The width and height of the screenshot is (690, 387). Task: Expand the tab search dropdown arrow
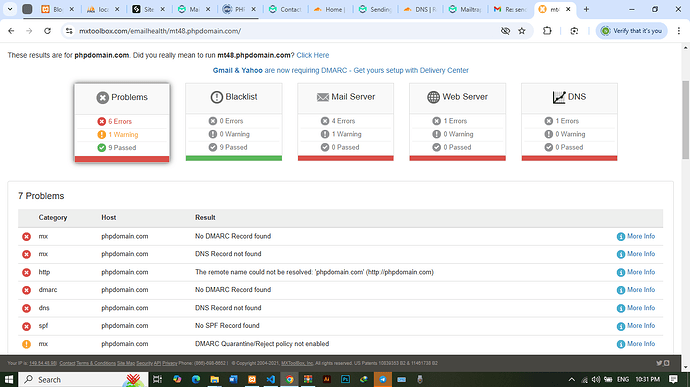(10, 9)
